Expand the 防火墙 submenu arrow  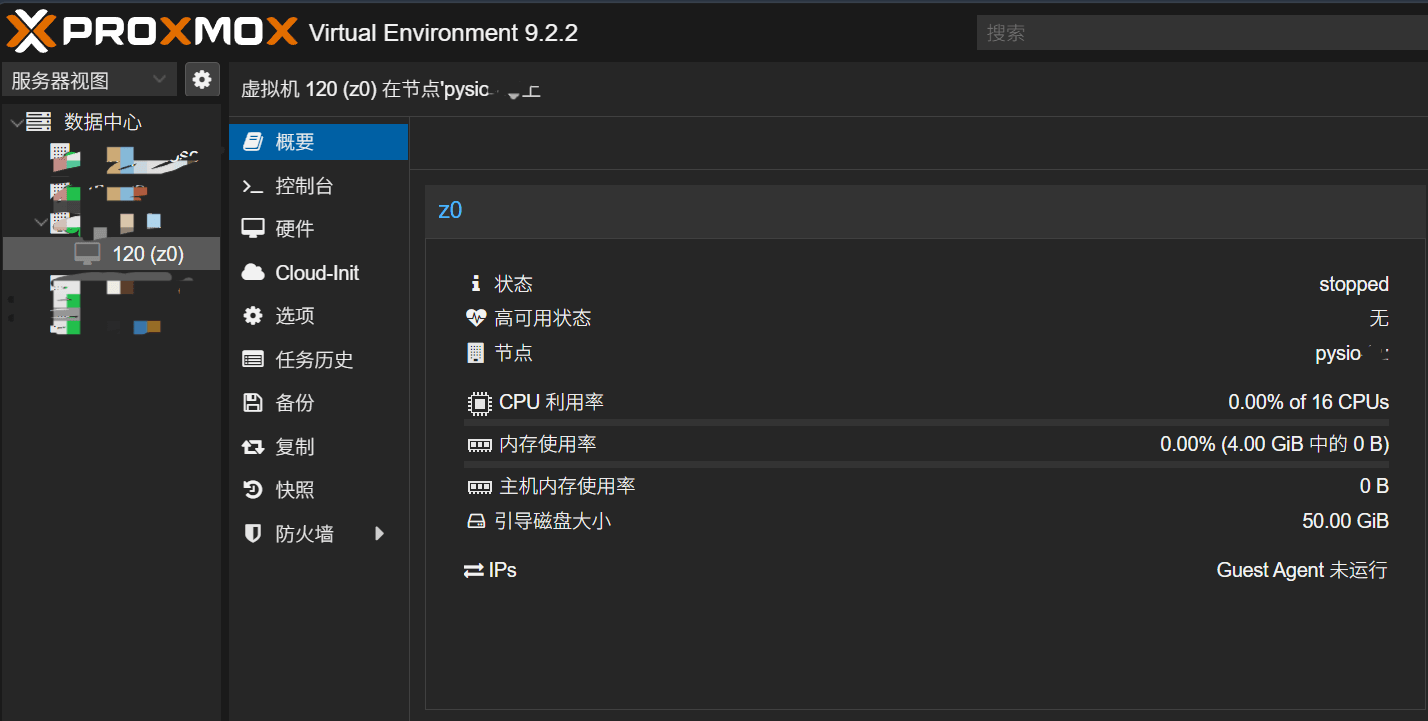pyautogui.click(x=380, y=534)
